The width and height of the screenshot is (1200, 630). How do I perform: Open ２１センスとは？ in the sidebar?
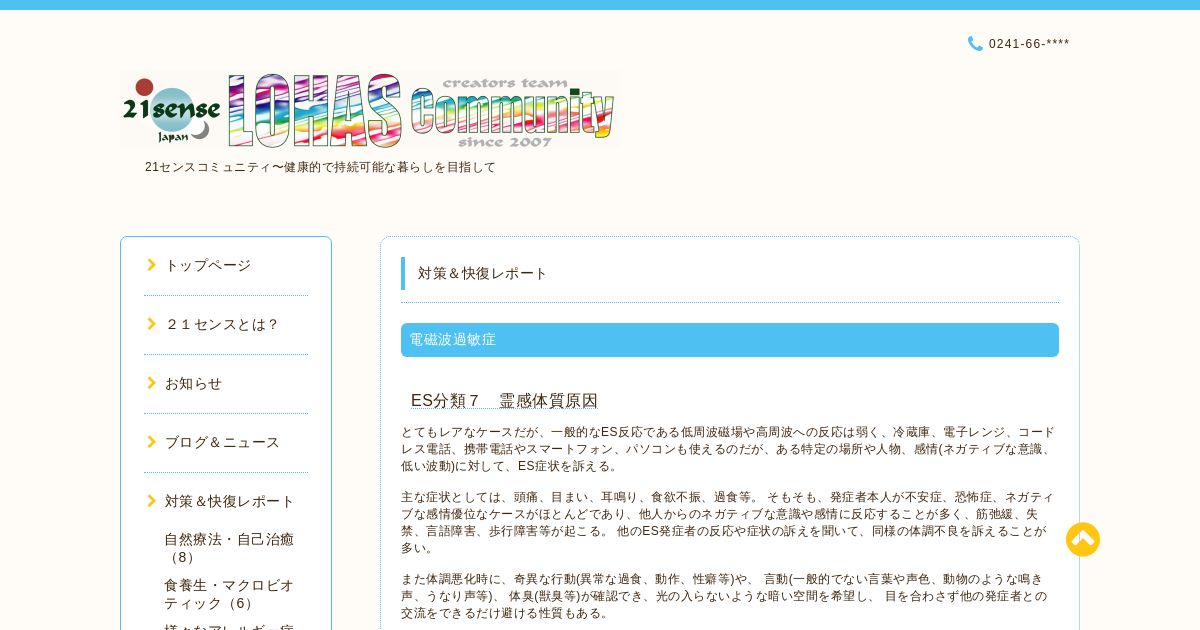coord(222,324)
